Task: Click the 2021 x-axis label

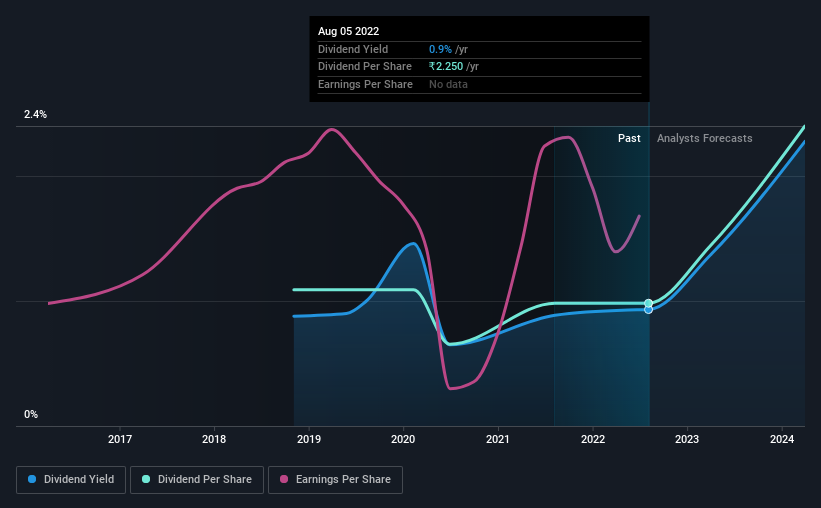Action: click(498, 439)
